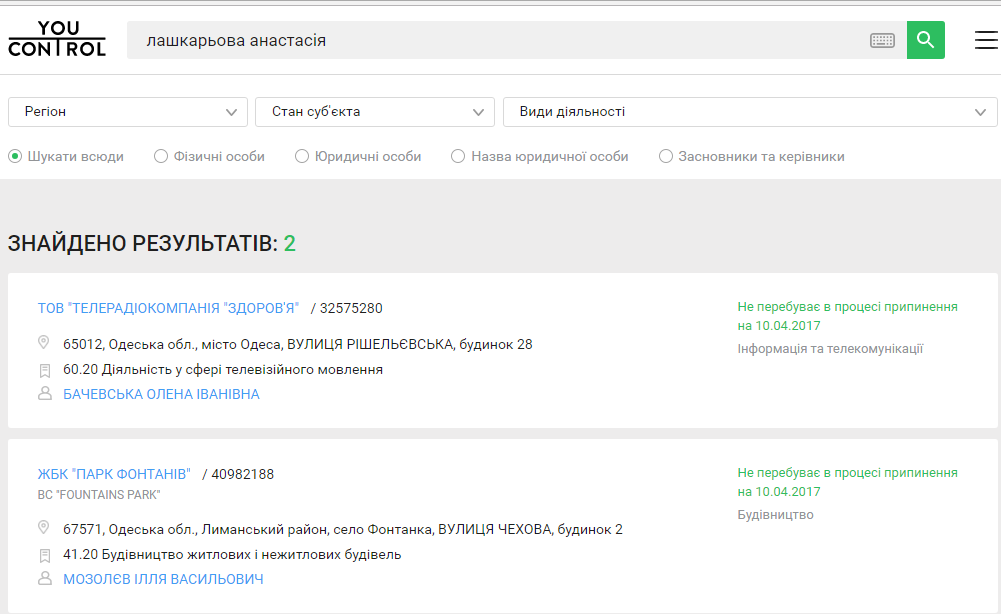Click location pin icon for Рішельєвська address
Viewport: 1001px width, 614px height.
[x=44, y=343]
